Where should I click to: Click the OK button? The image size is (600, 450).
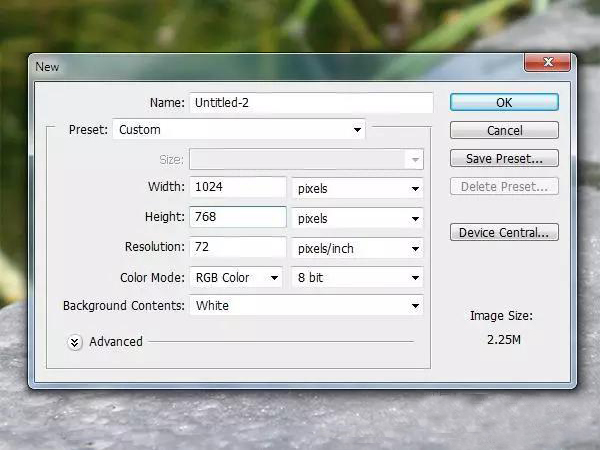click(504, 102)
